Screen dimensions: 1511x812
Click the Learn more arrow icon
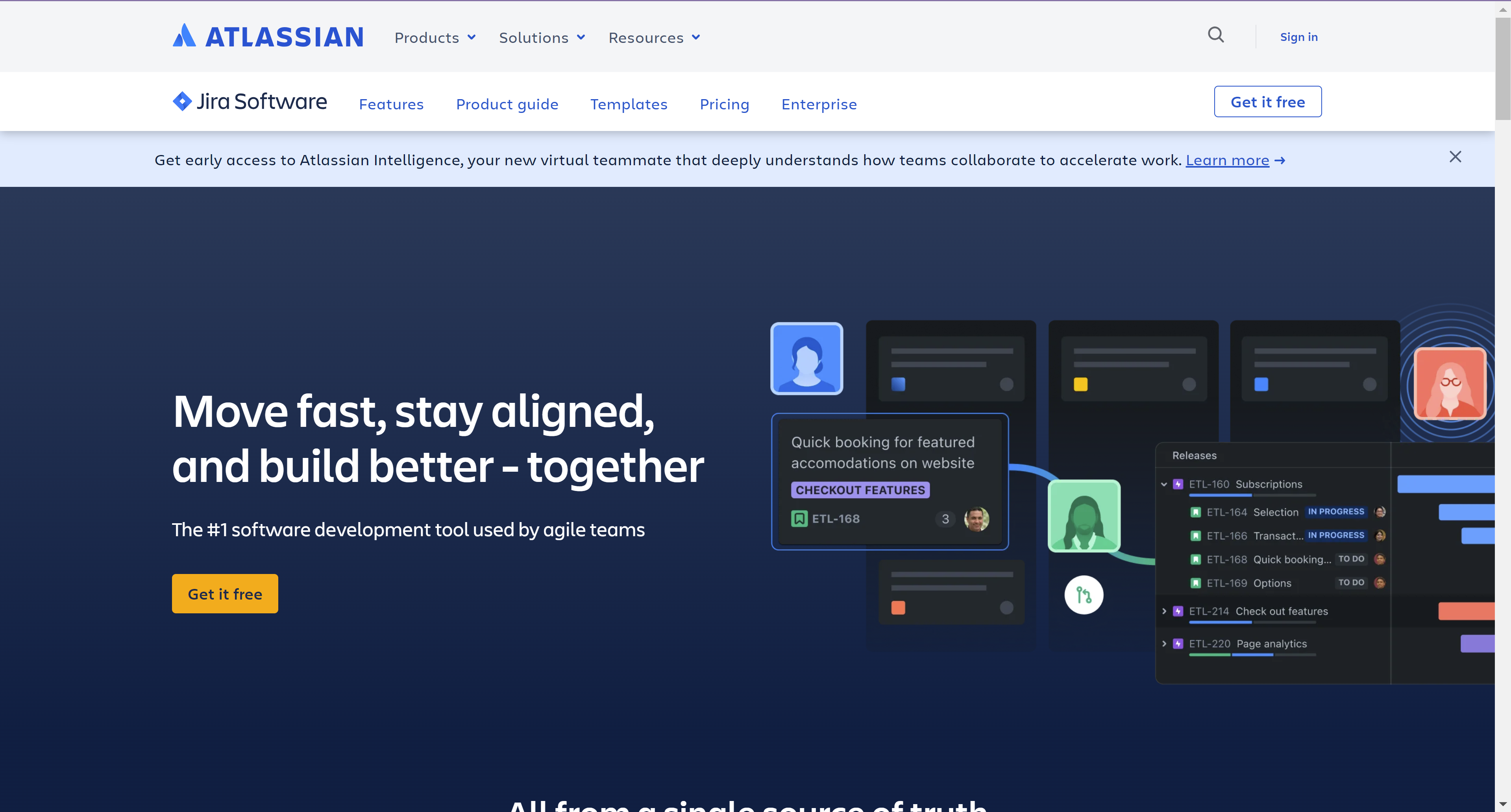(x=1280, y=160)
